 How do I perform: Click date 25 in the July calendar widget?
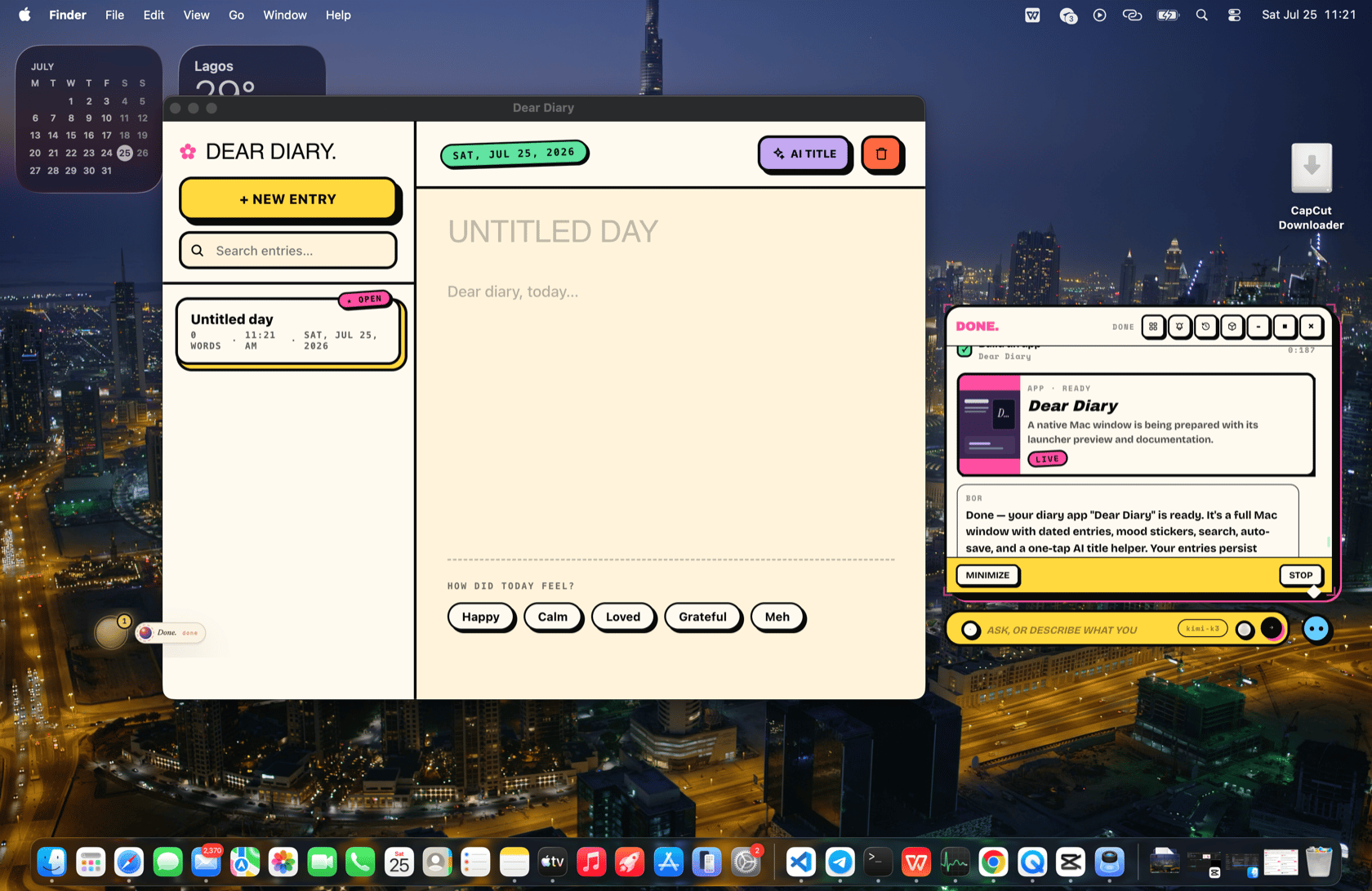point(124,153)
